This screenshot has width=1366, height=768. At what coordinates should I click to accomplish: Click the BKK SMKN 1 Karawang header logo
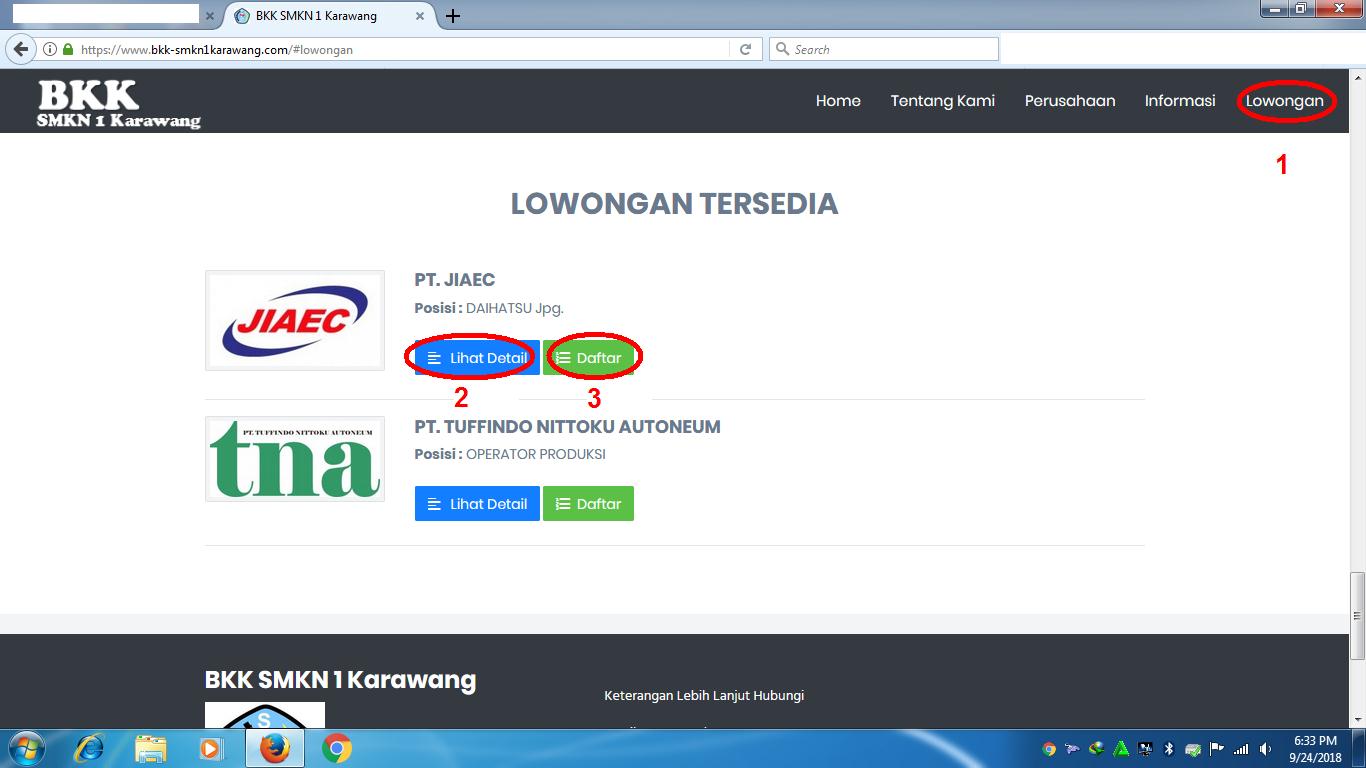118,103
